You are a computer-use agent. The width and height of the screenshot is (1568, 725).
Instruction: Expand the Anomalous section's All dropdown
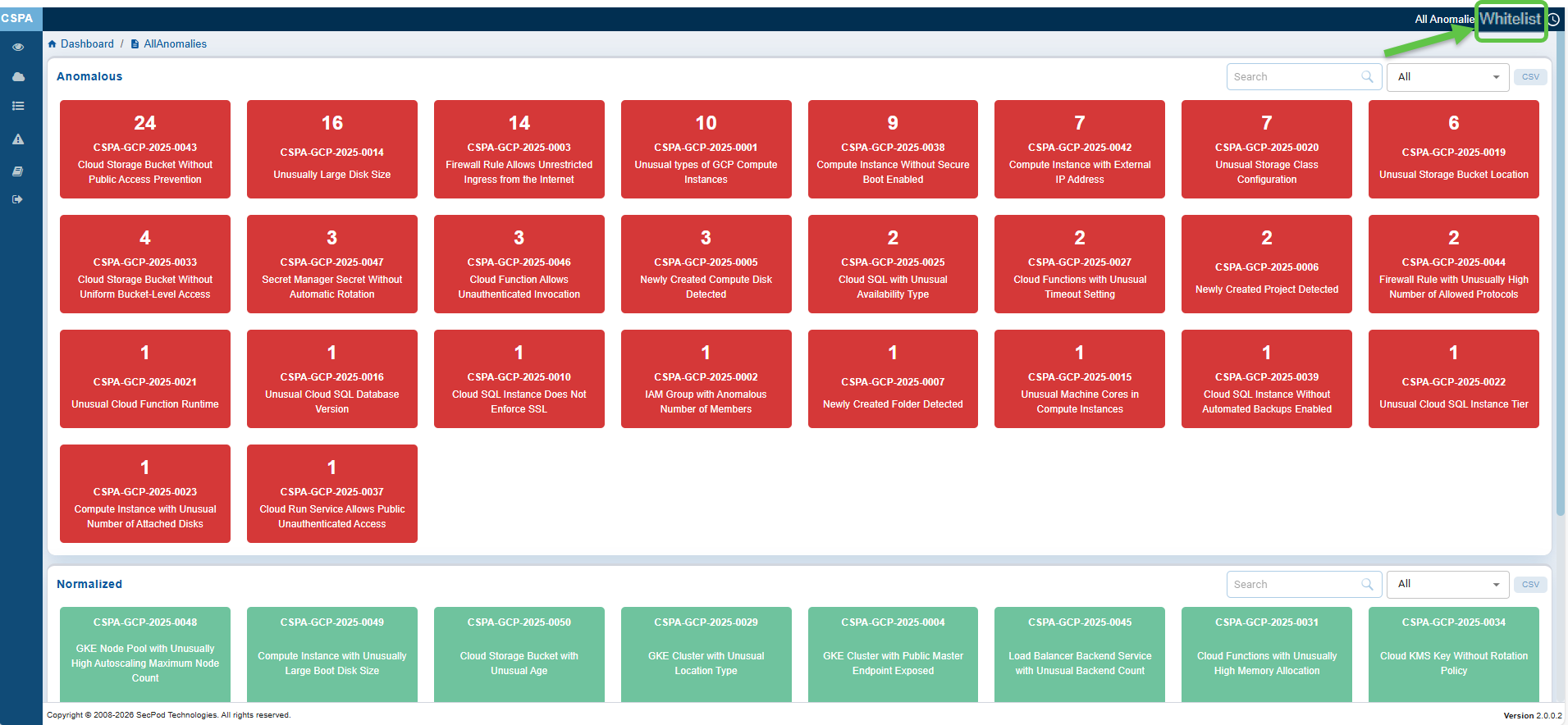click(x=1447, y=77)
